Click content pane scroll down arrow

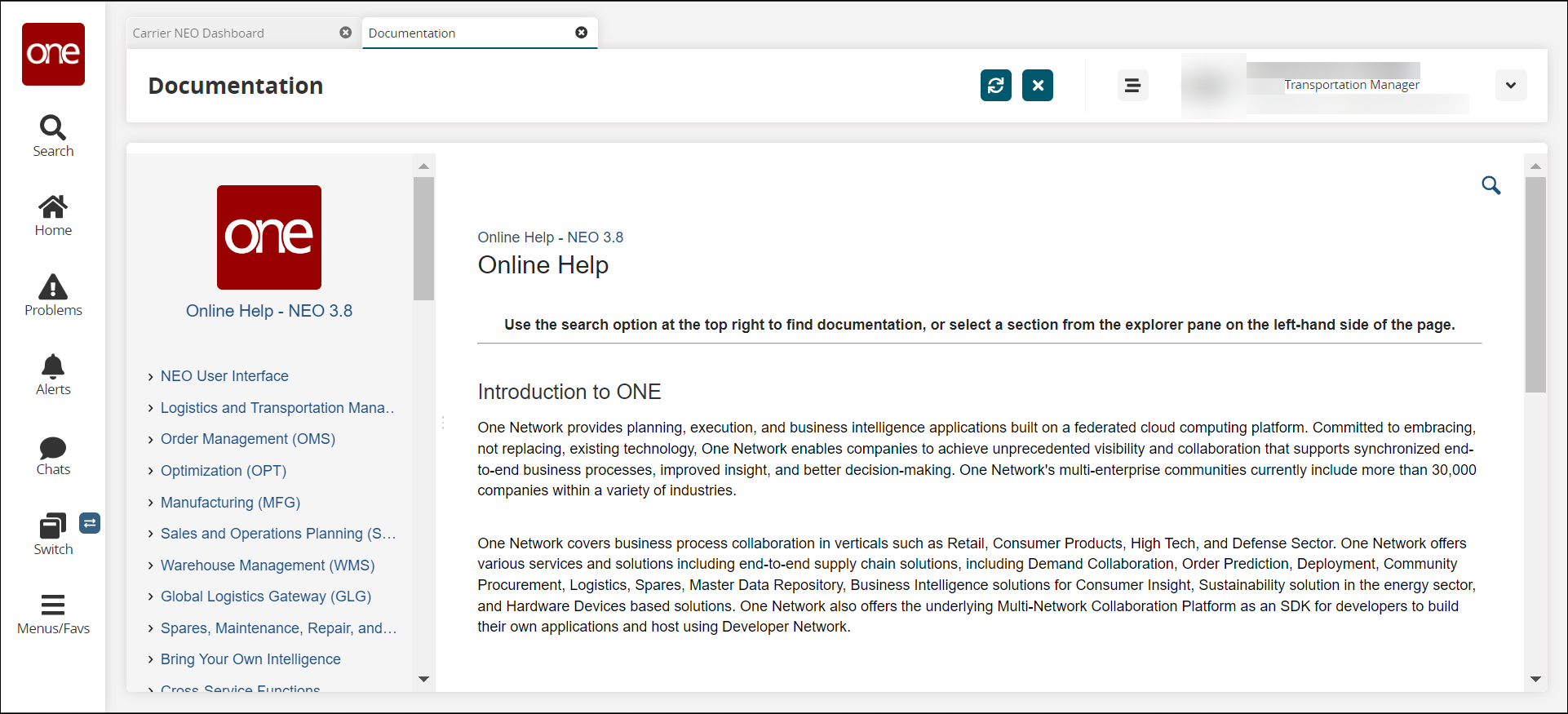1536,679
